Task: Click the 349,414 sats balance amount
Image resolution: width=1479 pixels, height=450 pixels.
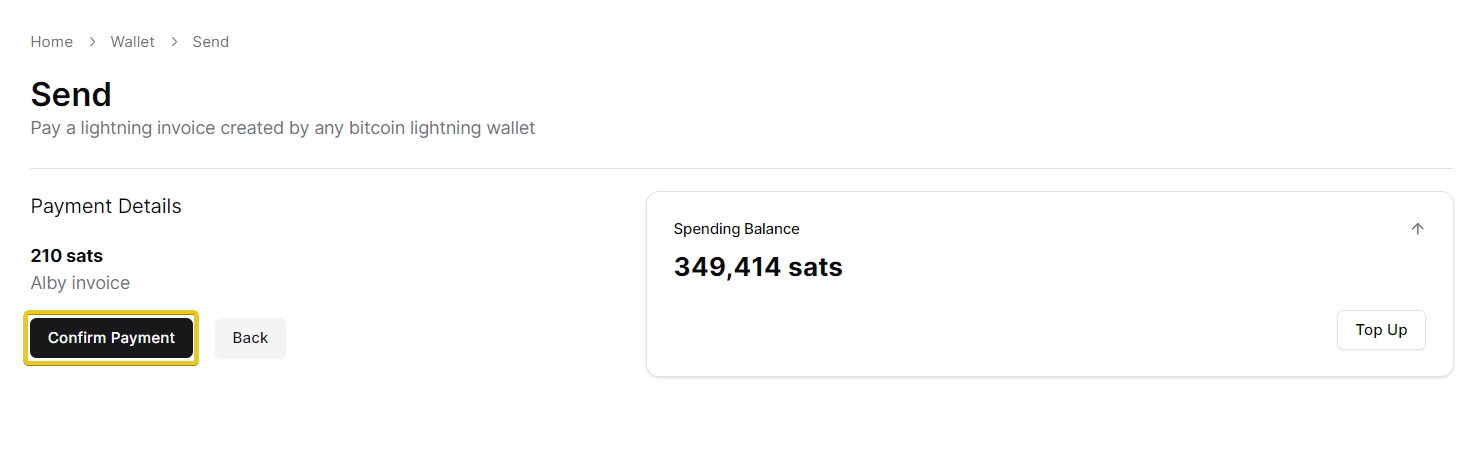Action: pos(758,267)
